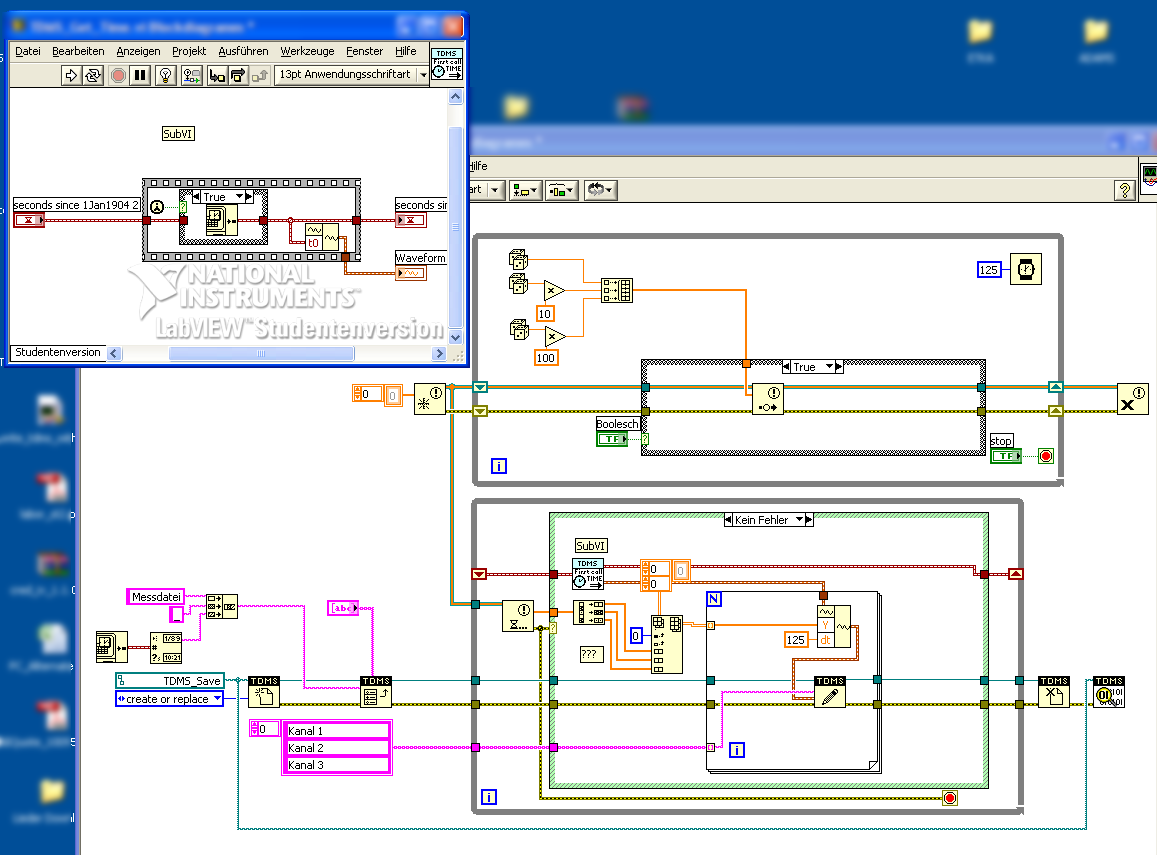This screenshot has height=855, width=1157.
Task: Open the Kein Fehler case selector dropdown
Action: click(x=799, y=520)
